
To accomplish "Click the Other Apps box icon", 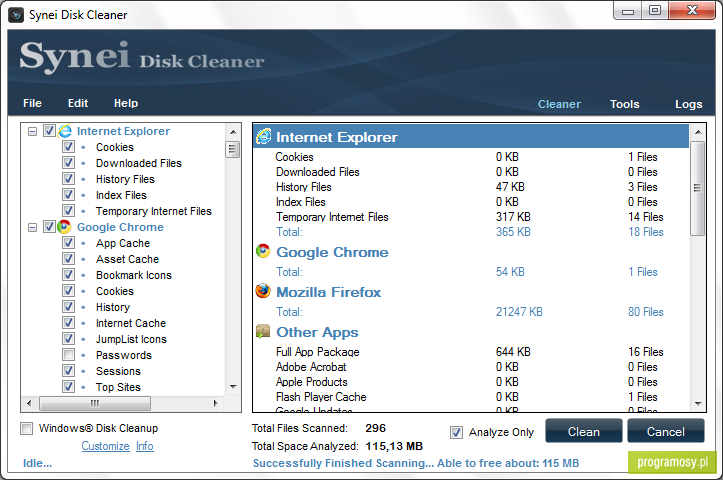I will point(263,331).
